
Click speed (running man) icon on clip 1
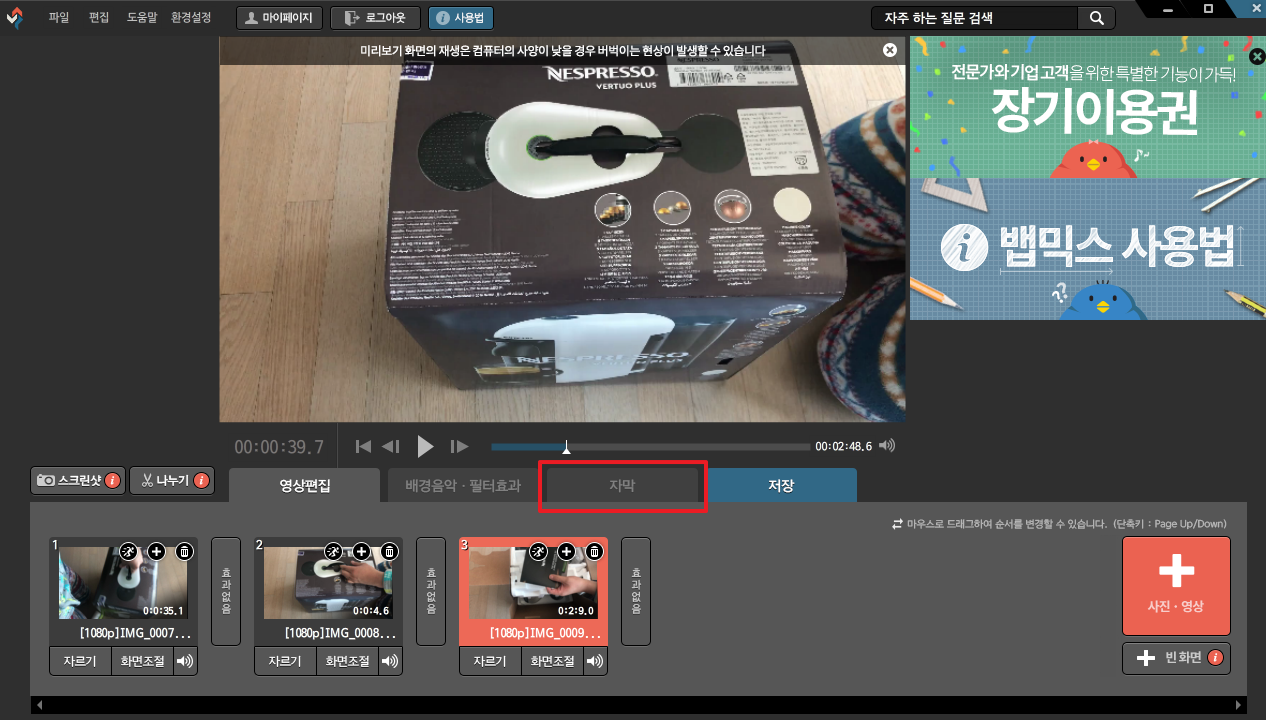point(128,551)
